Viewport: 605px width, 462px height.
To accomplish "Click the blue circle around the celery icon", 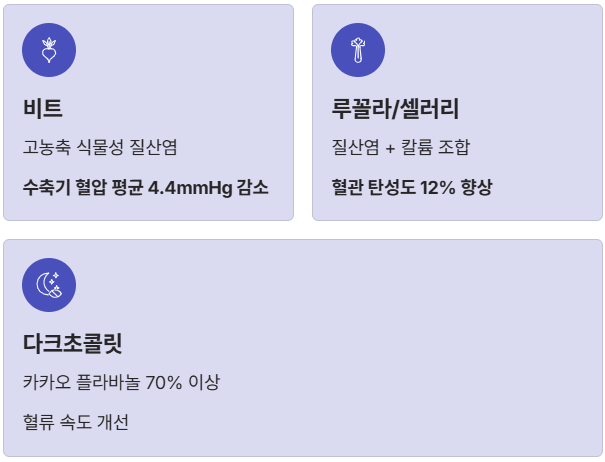I will [x=358, y=50].
